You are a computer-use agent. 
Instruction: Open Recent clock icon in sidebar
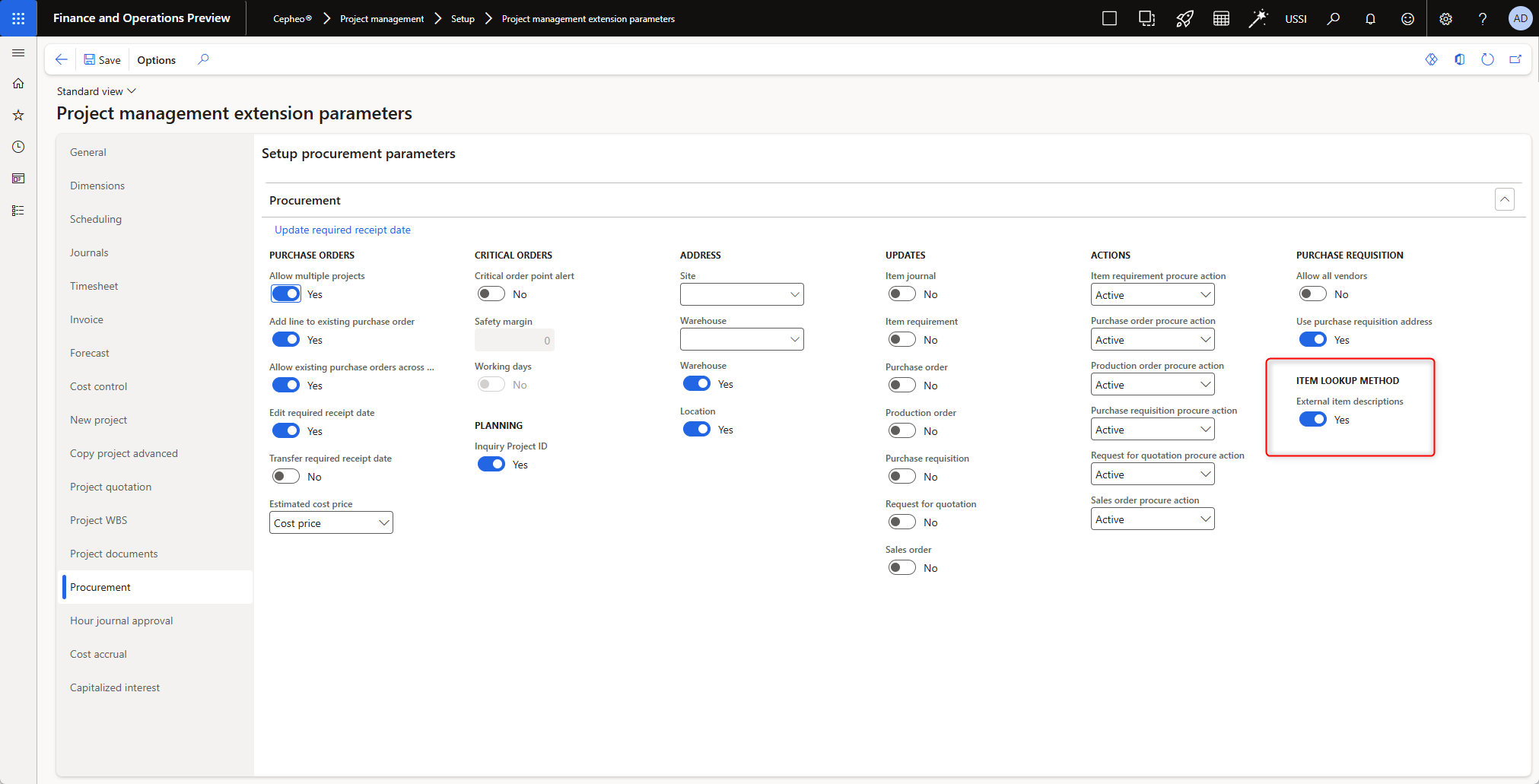click(18, 147)
